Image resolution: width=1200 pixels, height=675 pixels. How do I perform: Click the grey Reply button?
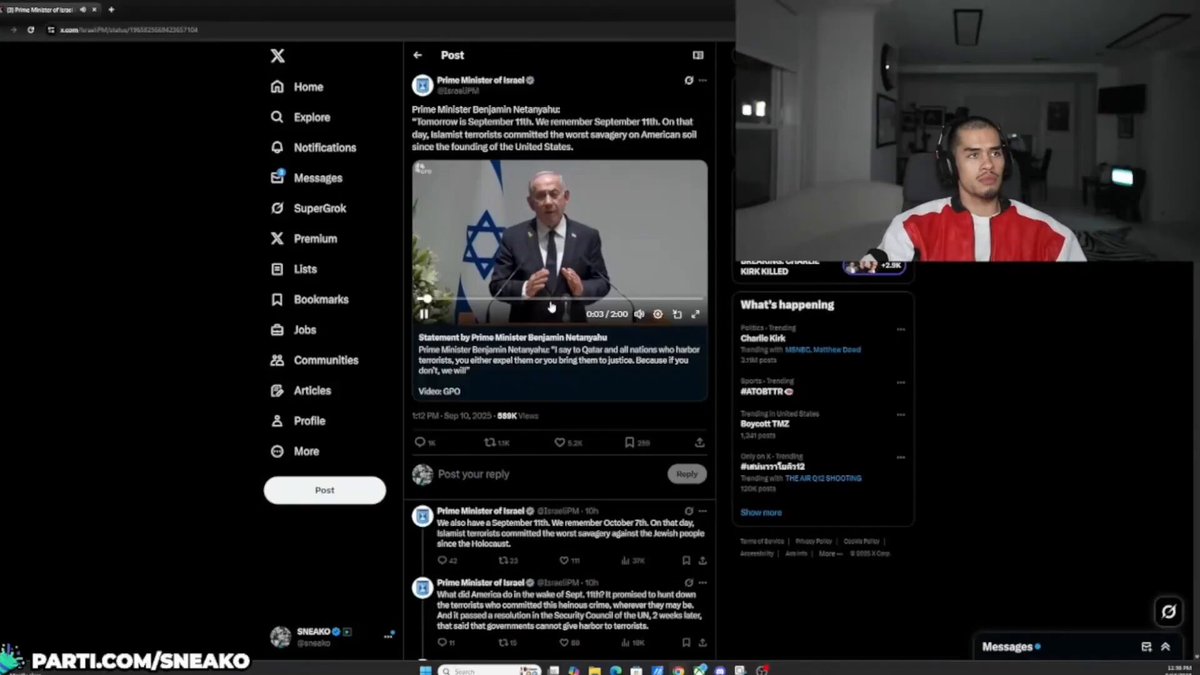[x=687, y=474]
